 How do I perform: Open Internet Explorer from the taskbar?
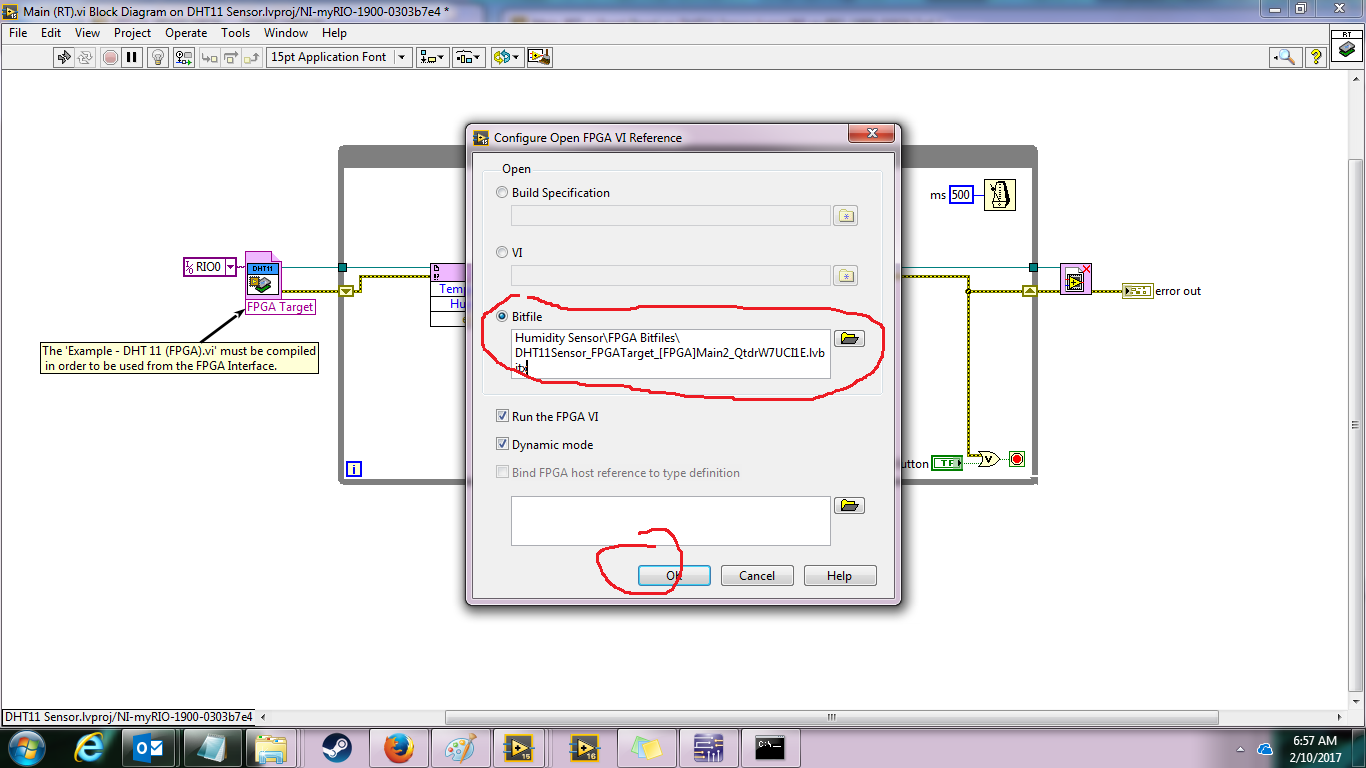point(90,748)
